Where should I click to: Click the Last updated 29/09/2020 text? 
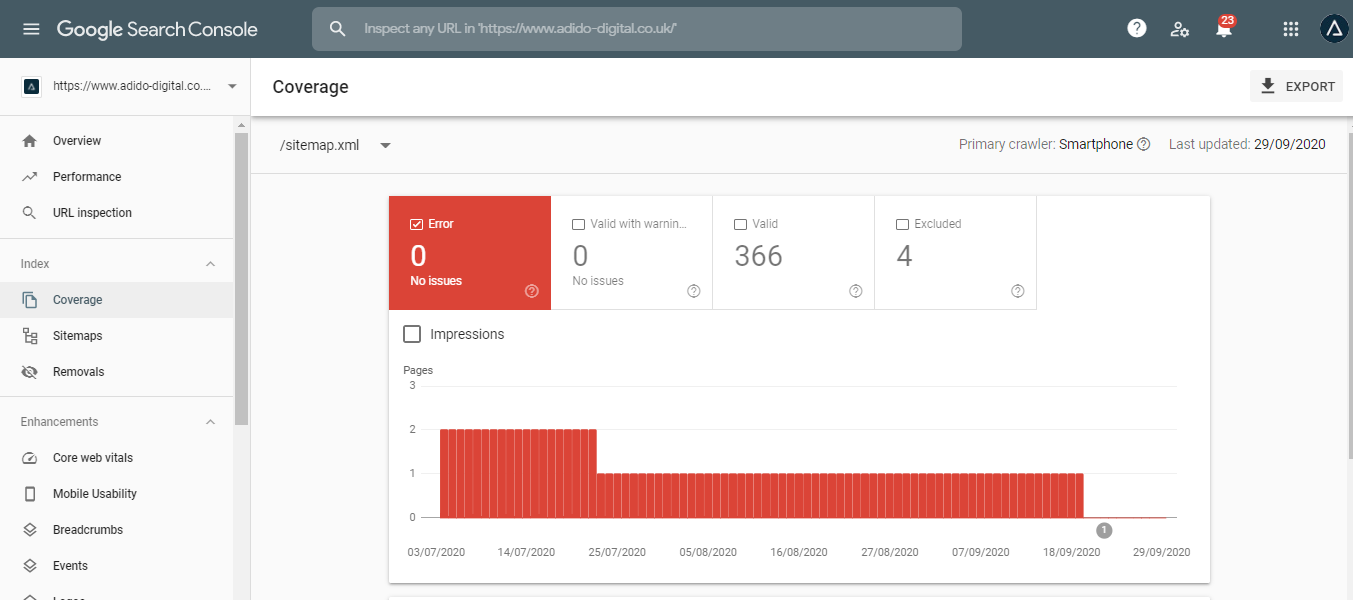point(1247,144)
